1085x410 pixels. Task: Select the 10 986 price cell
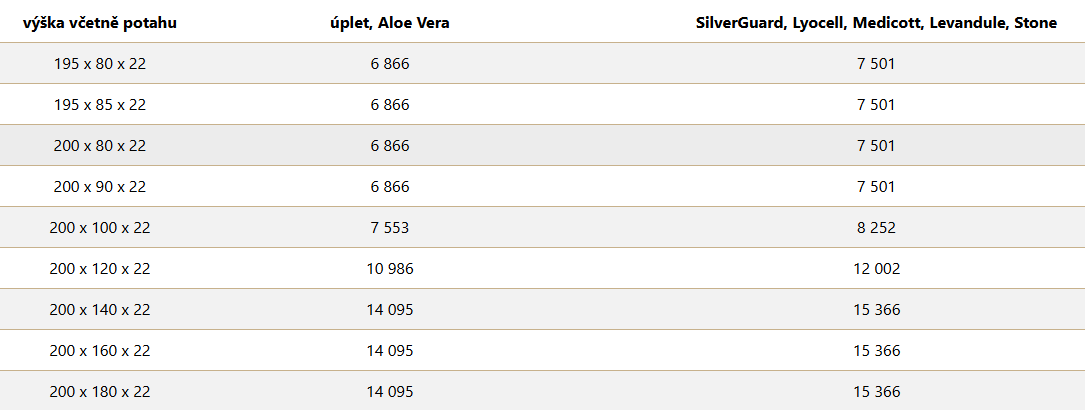[x=390, y=269]
